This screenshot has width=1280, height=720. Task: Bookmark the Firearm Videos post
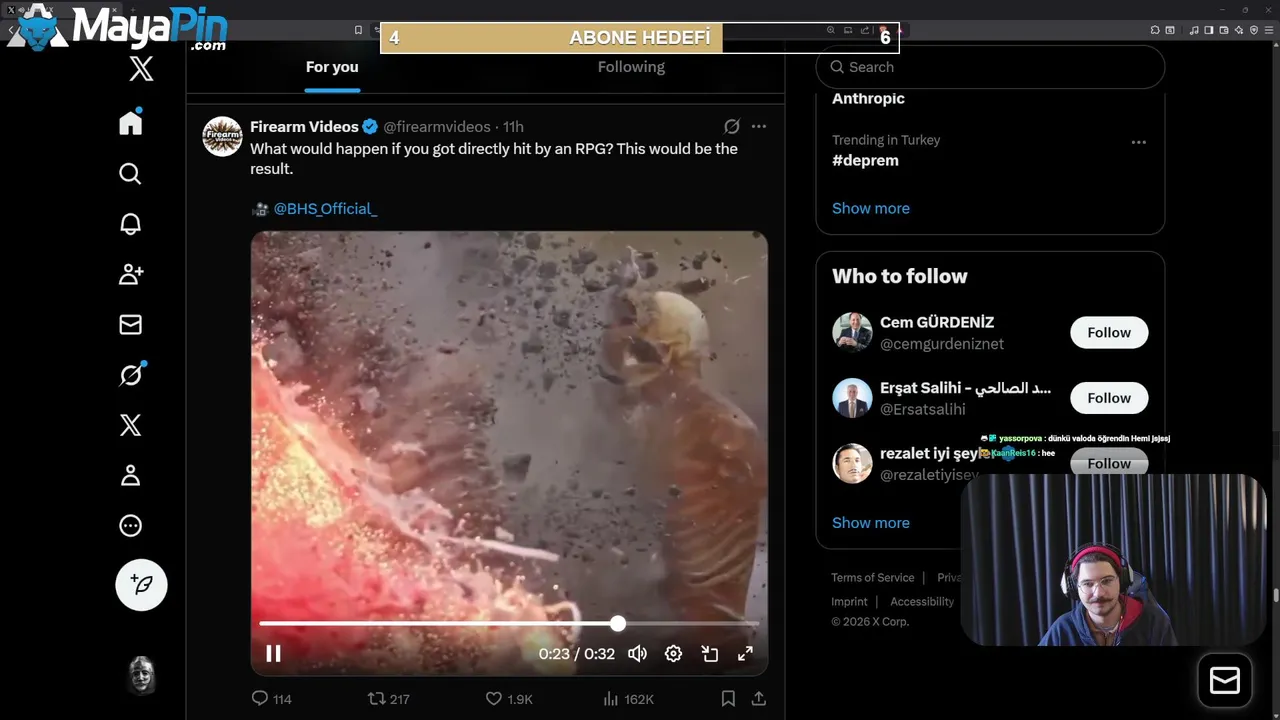(728, 699)
